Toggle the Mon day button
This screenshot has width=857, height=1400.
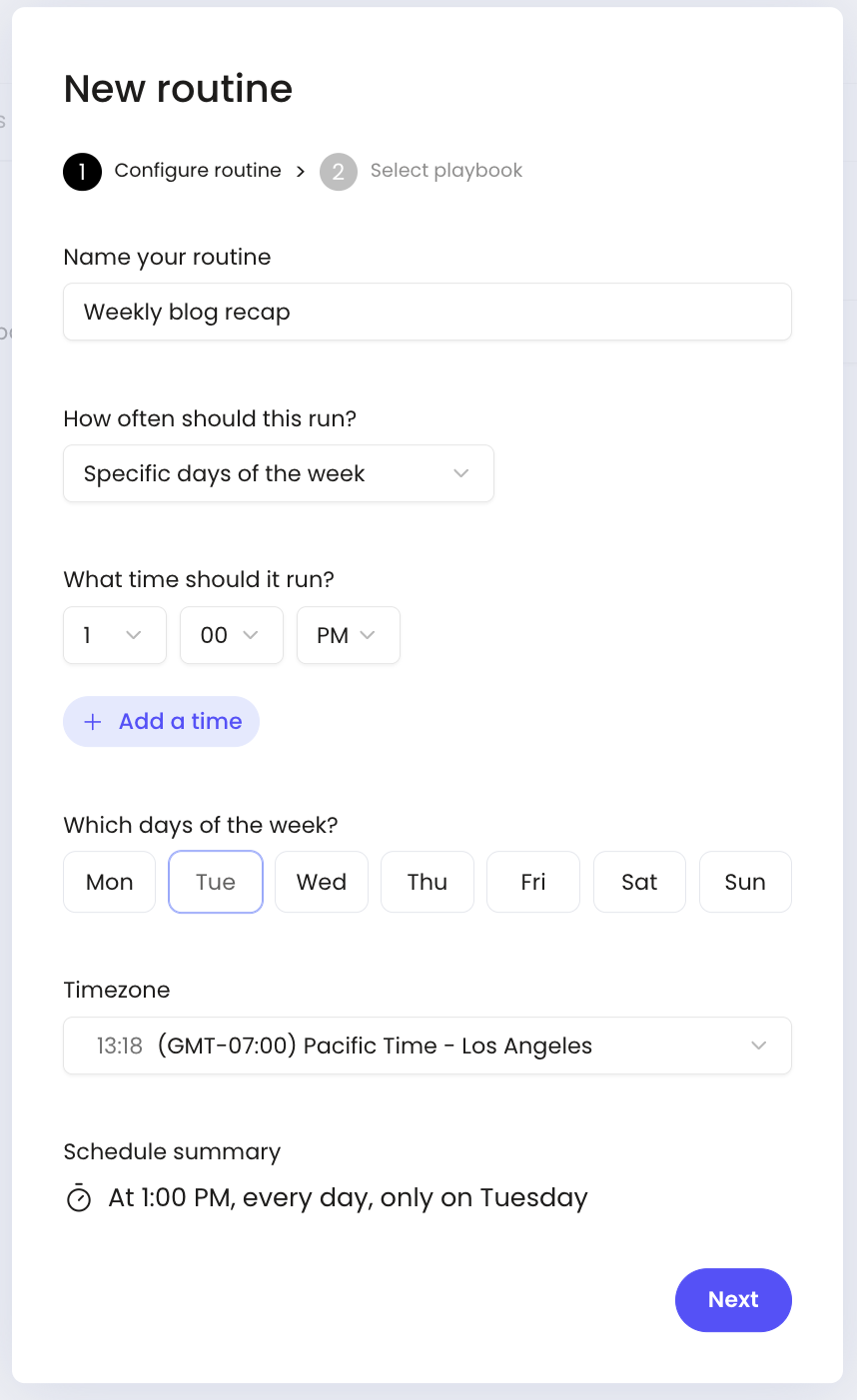point(110,882)
